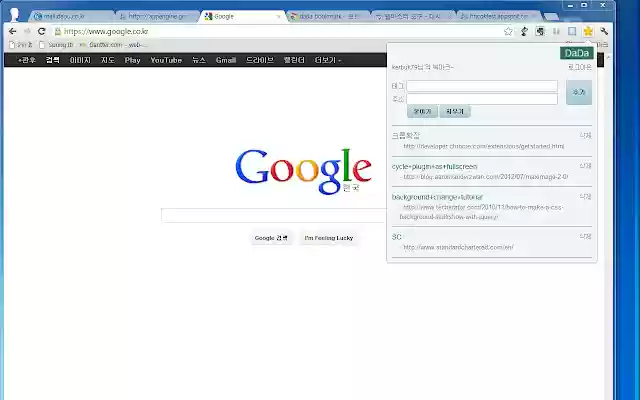Open YouTube in the Google black bar
Viewport: 640px width, 400px height.
[166, 60]
